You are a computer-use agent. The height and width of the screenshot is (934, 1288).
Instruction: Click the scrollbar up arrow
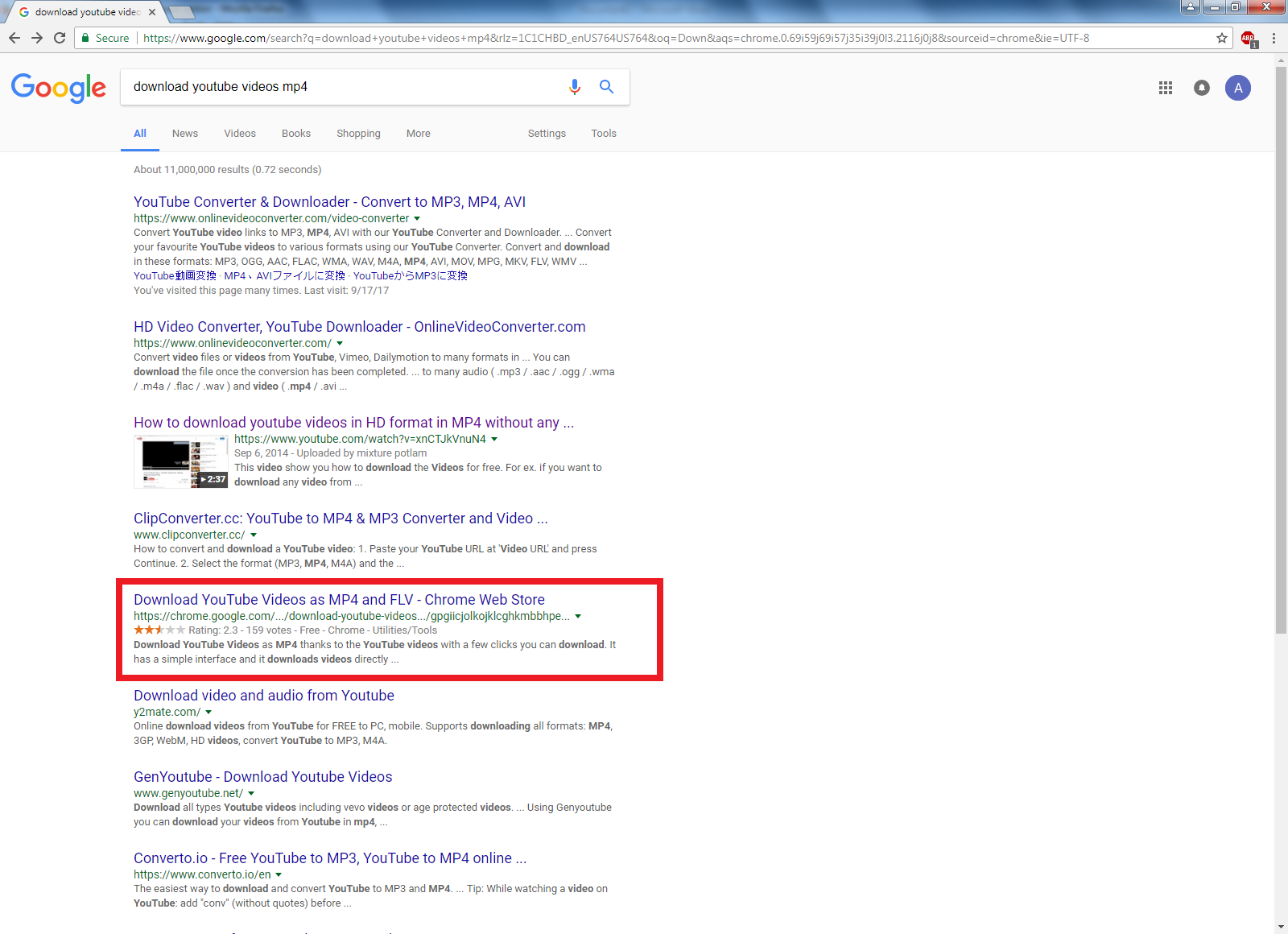(x=1282, y=60)
